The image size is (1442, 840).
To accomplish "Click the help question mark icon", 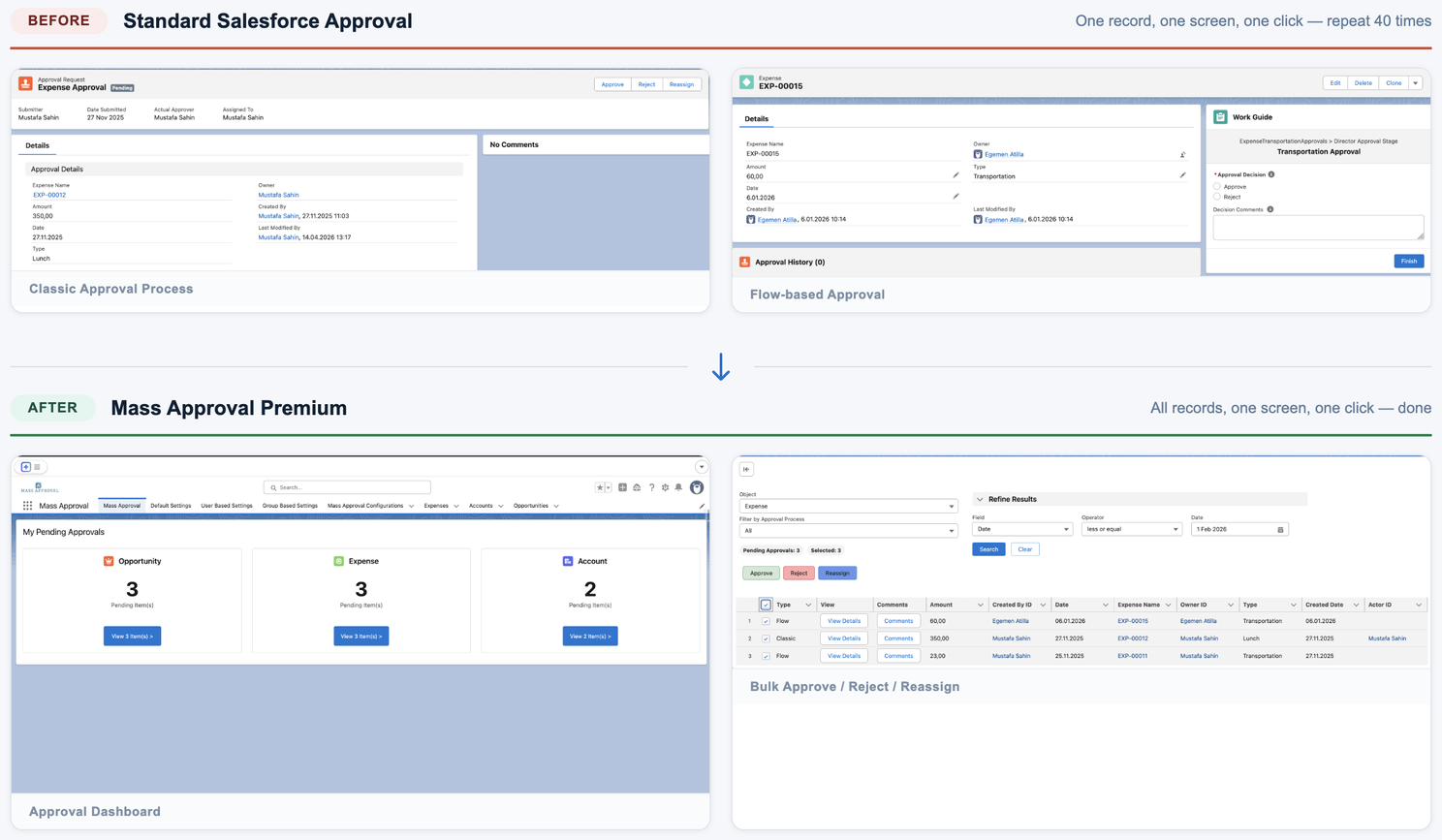I will (x=651, y=487).
